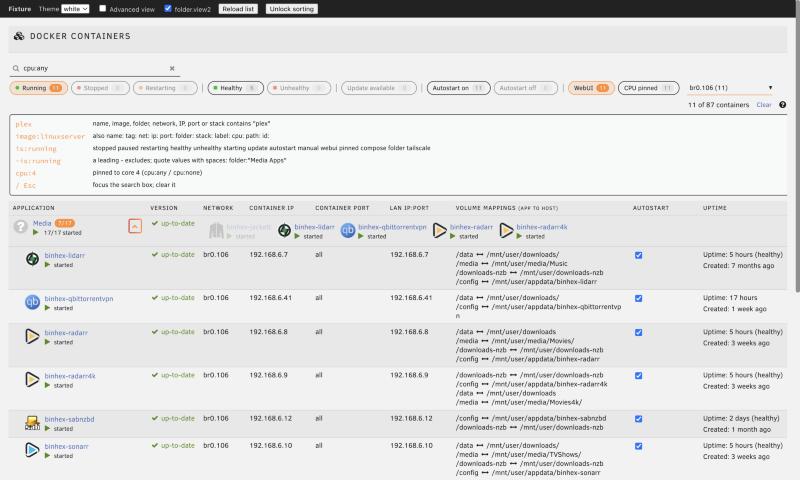800x480 pixels.
Task: Click the binhex-lidarr row container icon
Action: click(x=32, y=259)
